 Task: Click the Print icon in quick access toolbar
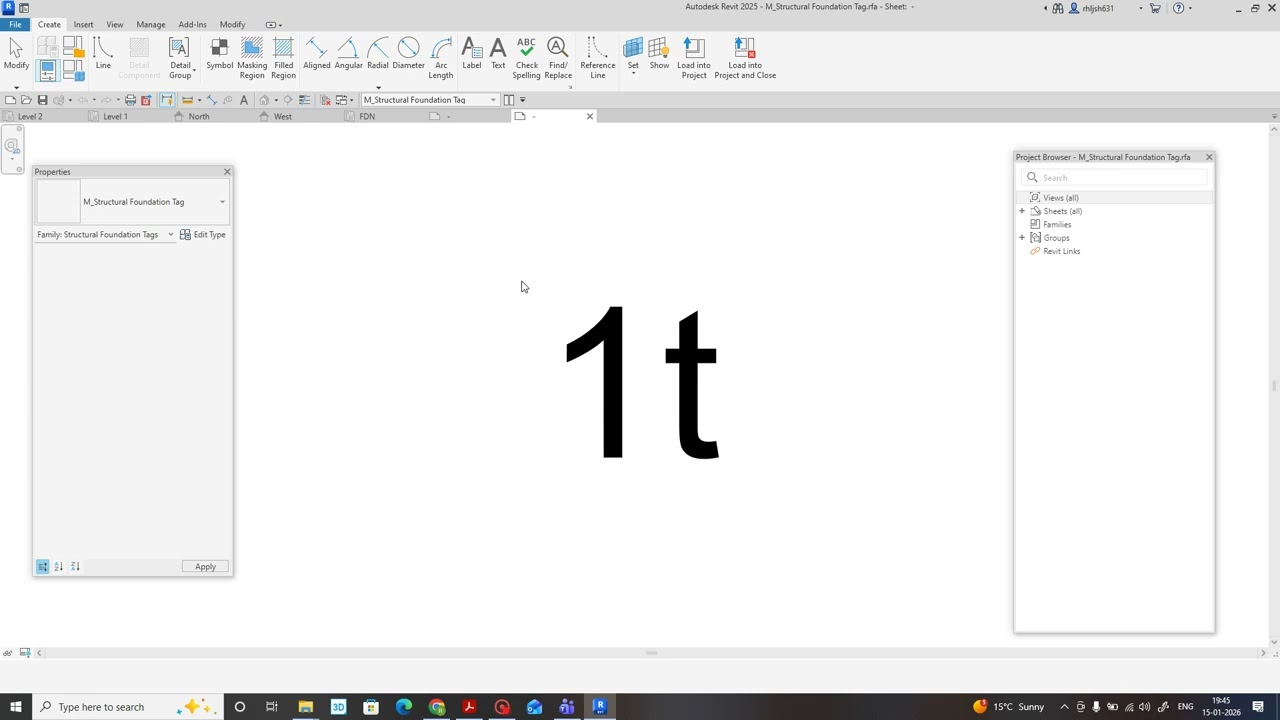click(x=130, y=100)
